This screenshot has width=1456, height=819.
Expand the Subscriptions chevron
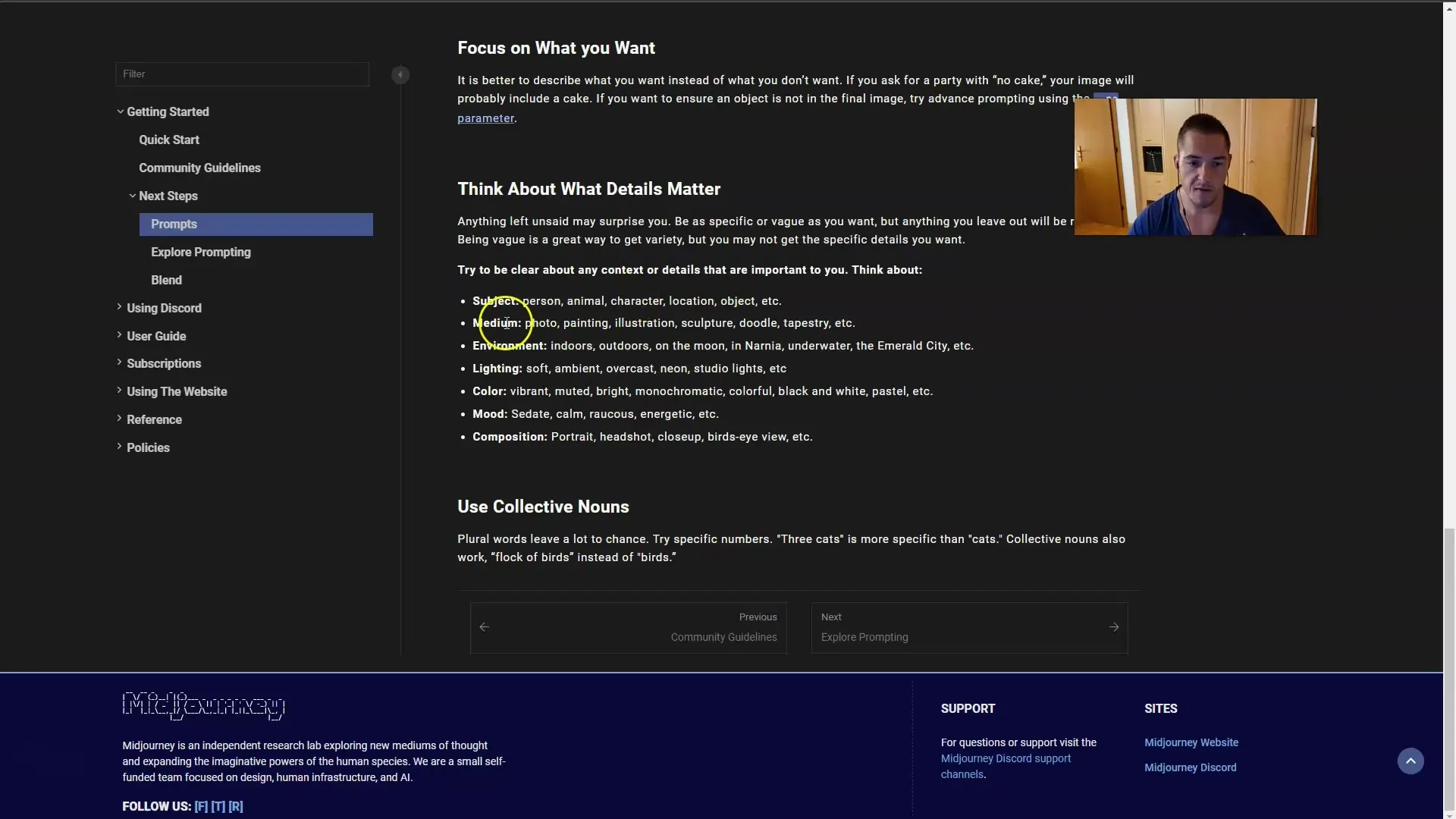(120, 362)
